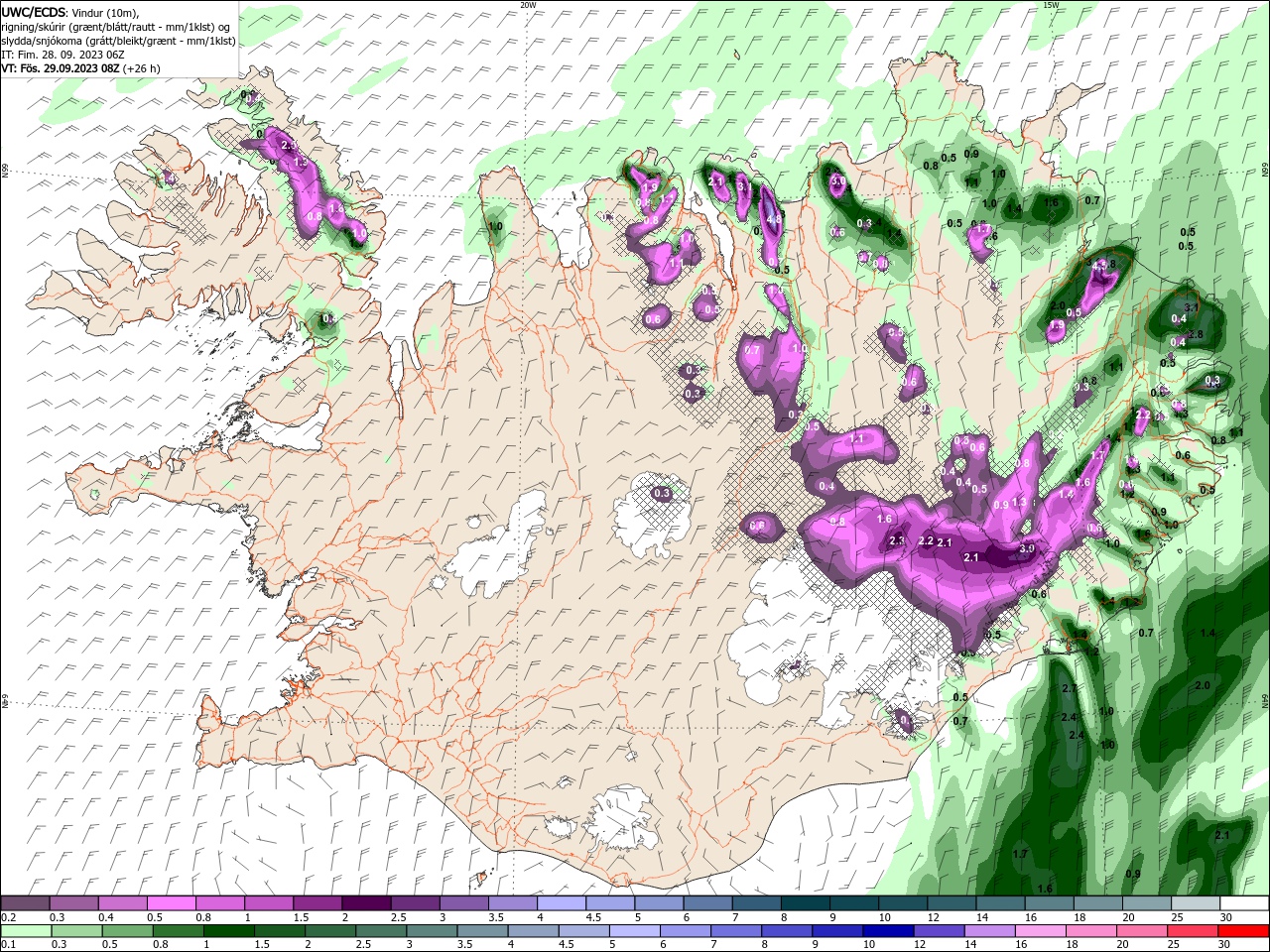Click the '1.5' label in snow legend row
This screenshot has width=1270, height=952.
[300, 917]
